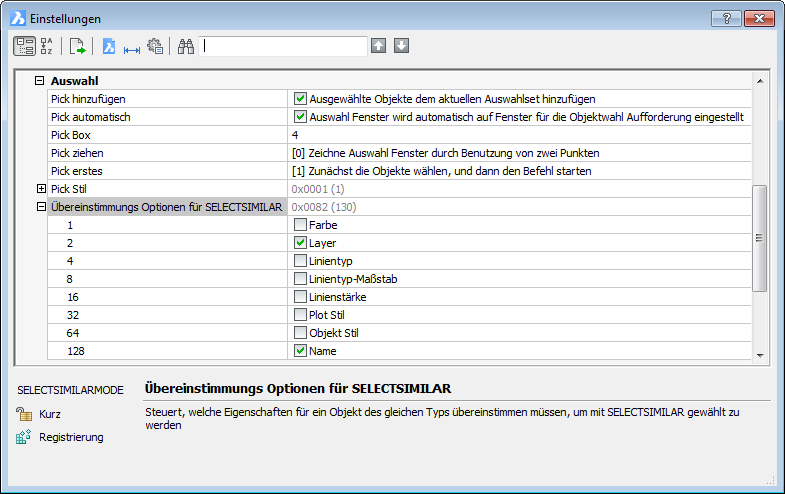Click the alphabetical sort icon
This screenshot has height=494, width=785.
[x=47, y=46]
